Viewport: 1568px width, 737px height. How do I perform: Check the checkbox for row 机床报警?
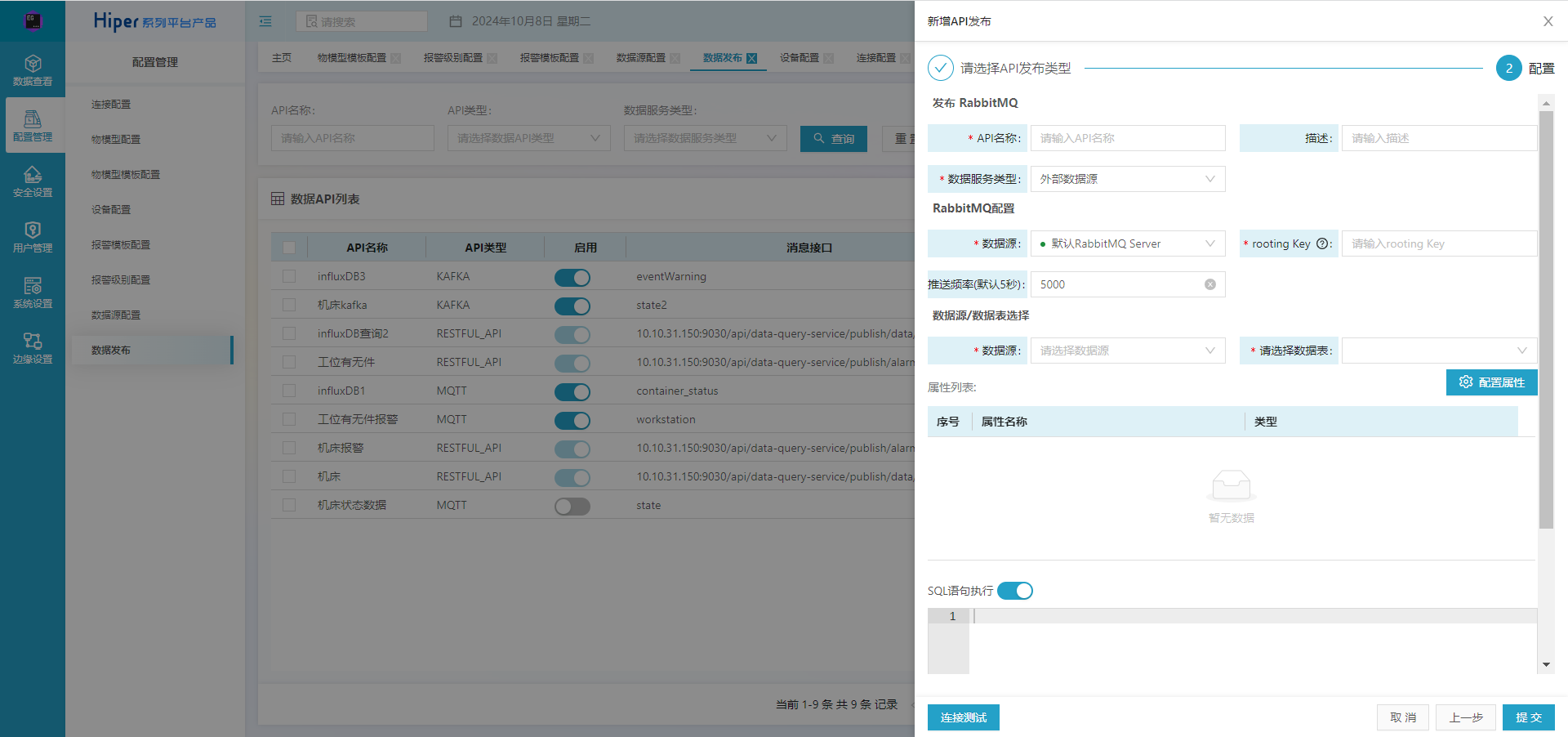coord(289,448)
